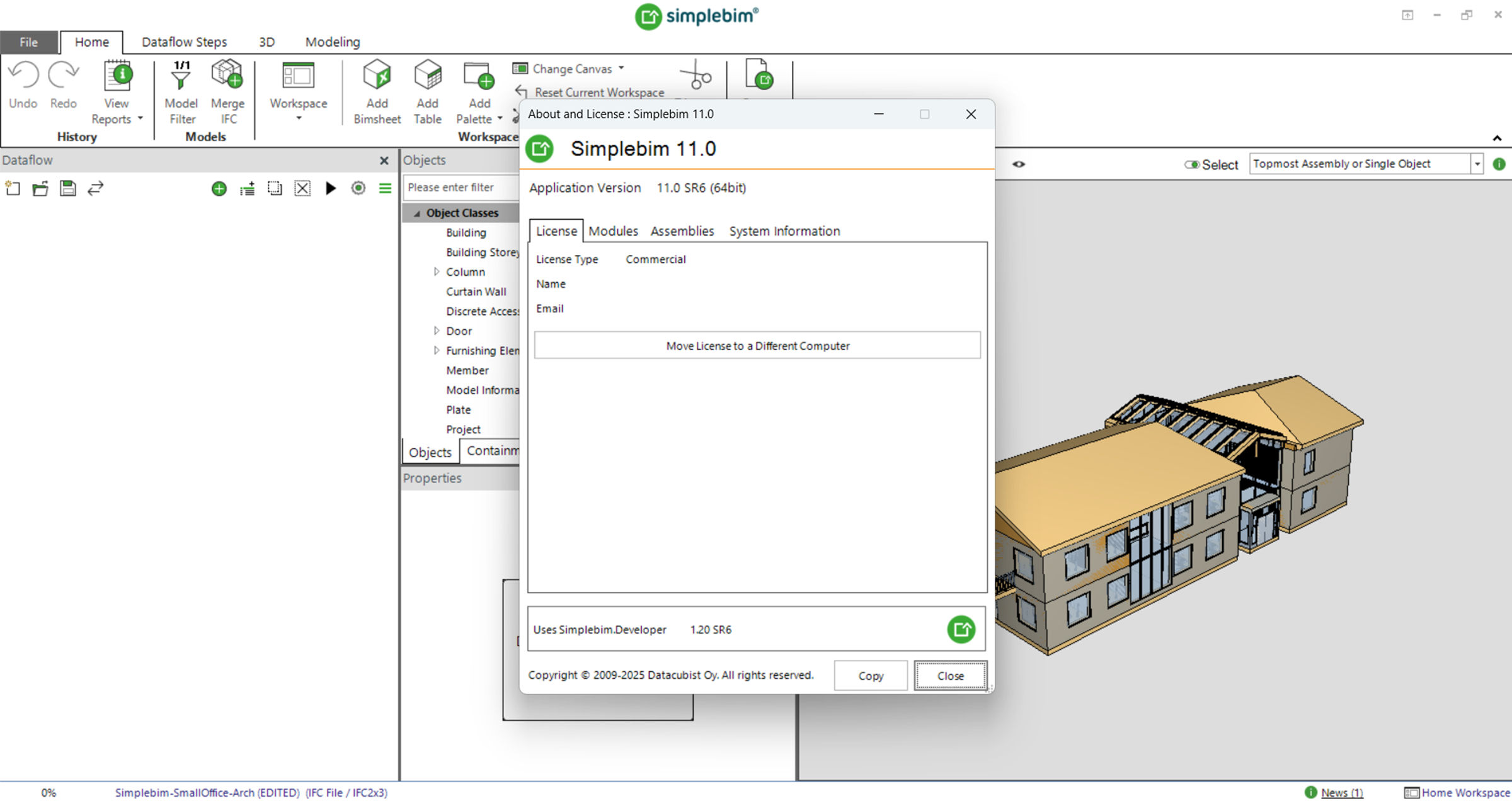Image resolution: width=1512 pixels, height=801 pixels.
Task: Click the View Reports icon
Action: point(117,76)
